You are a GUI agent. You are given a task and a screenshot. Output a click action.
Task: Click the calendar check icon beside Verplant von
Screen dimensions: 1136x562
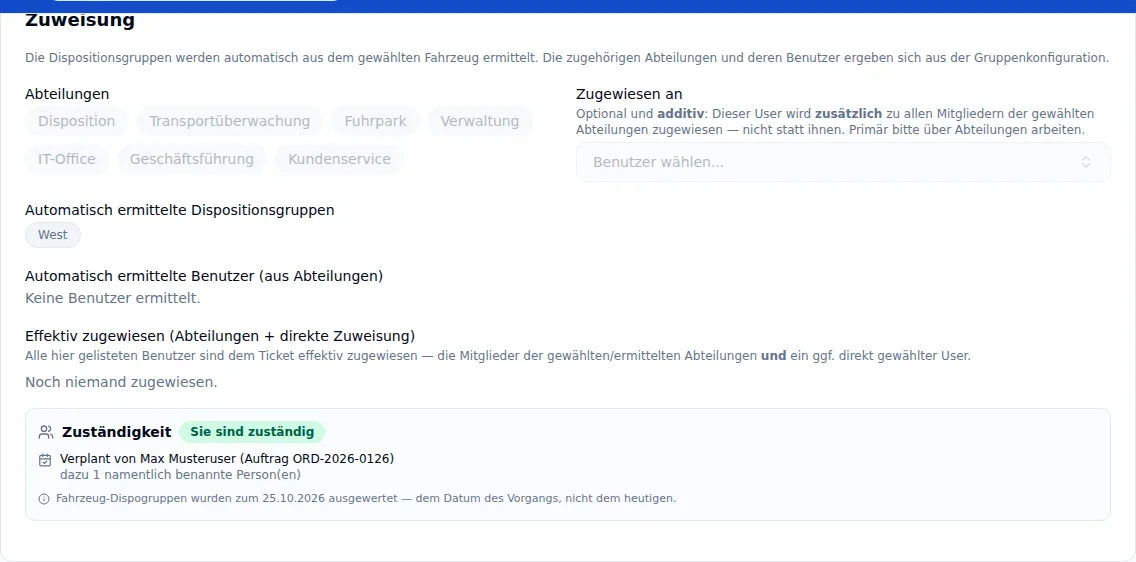tap(45, 459)
